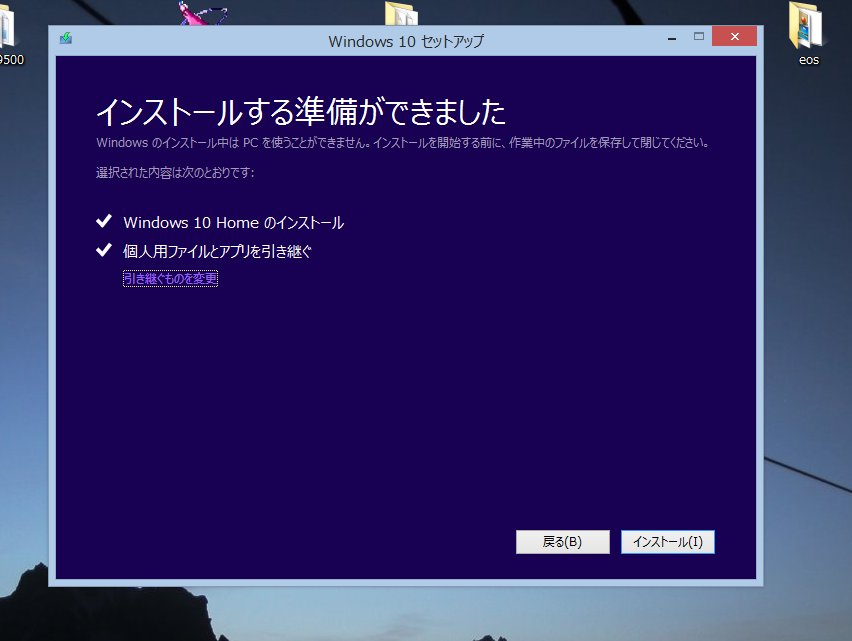Screen dimensions: 852x641
Task: Click the Windows 10 セットアップ title bar text
Action: 405,41
